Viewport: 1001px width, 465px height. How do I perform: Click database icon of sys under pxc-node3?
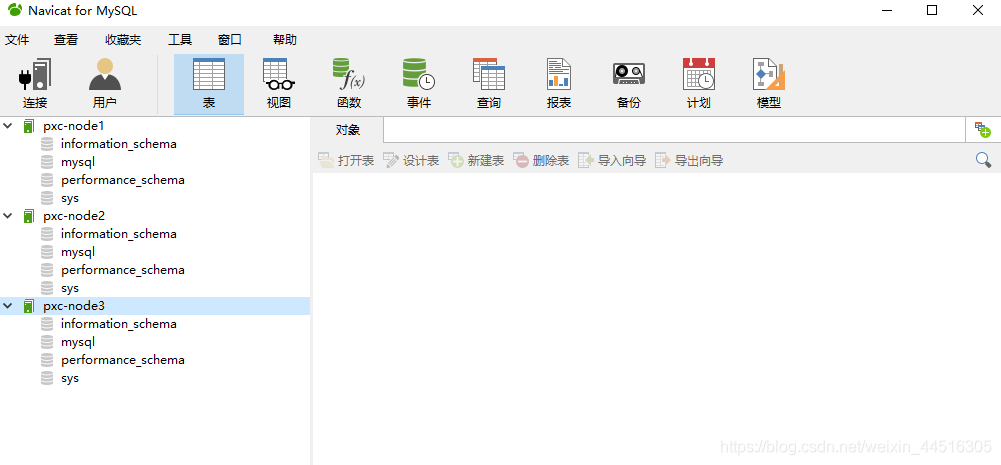coord(47,378)
